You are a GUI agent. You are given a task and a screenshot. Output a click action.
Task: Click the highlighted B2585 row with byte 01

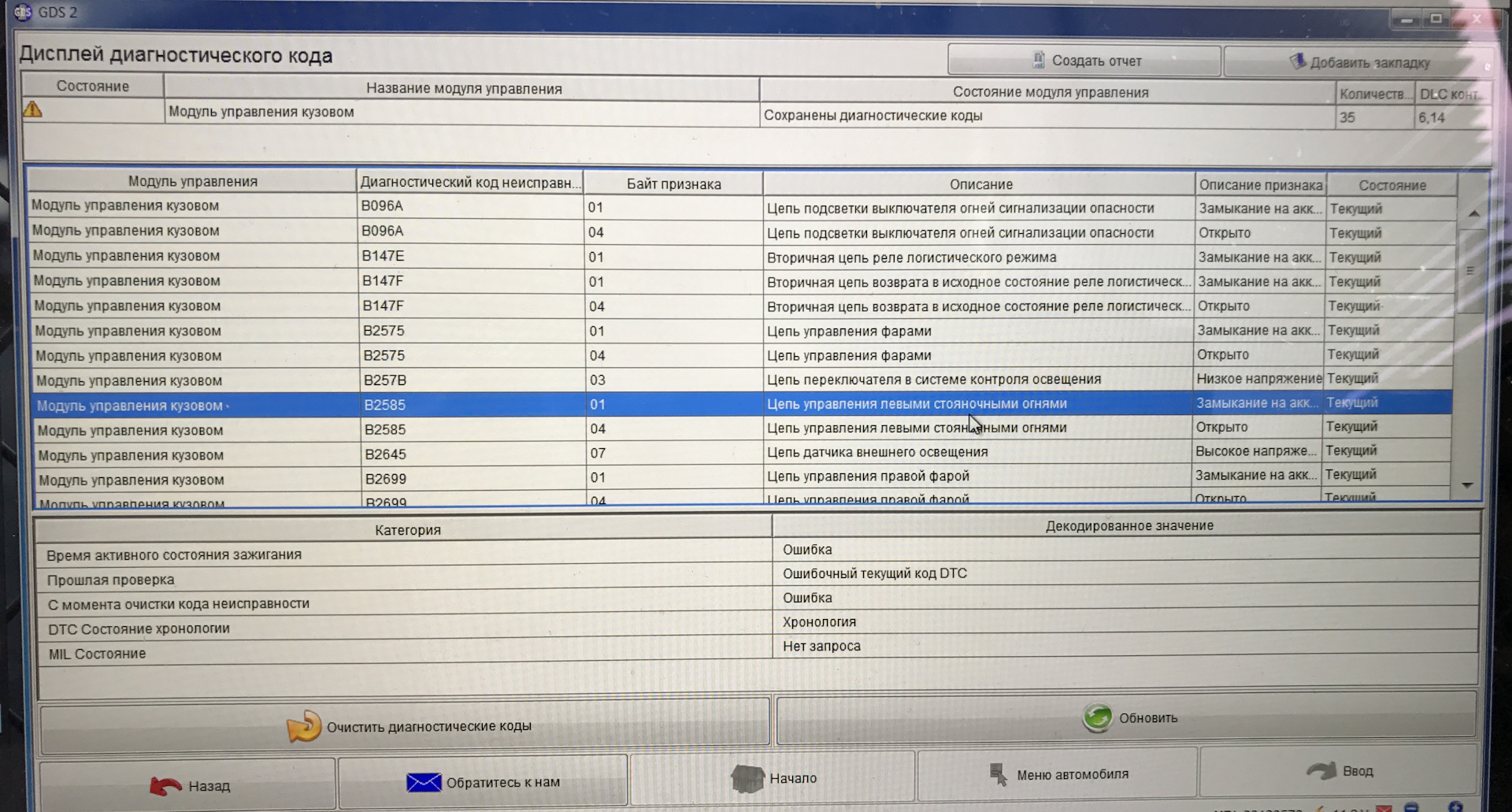pos(743,404)
